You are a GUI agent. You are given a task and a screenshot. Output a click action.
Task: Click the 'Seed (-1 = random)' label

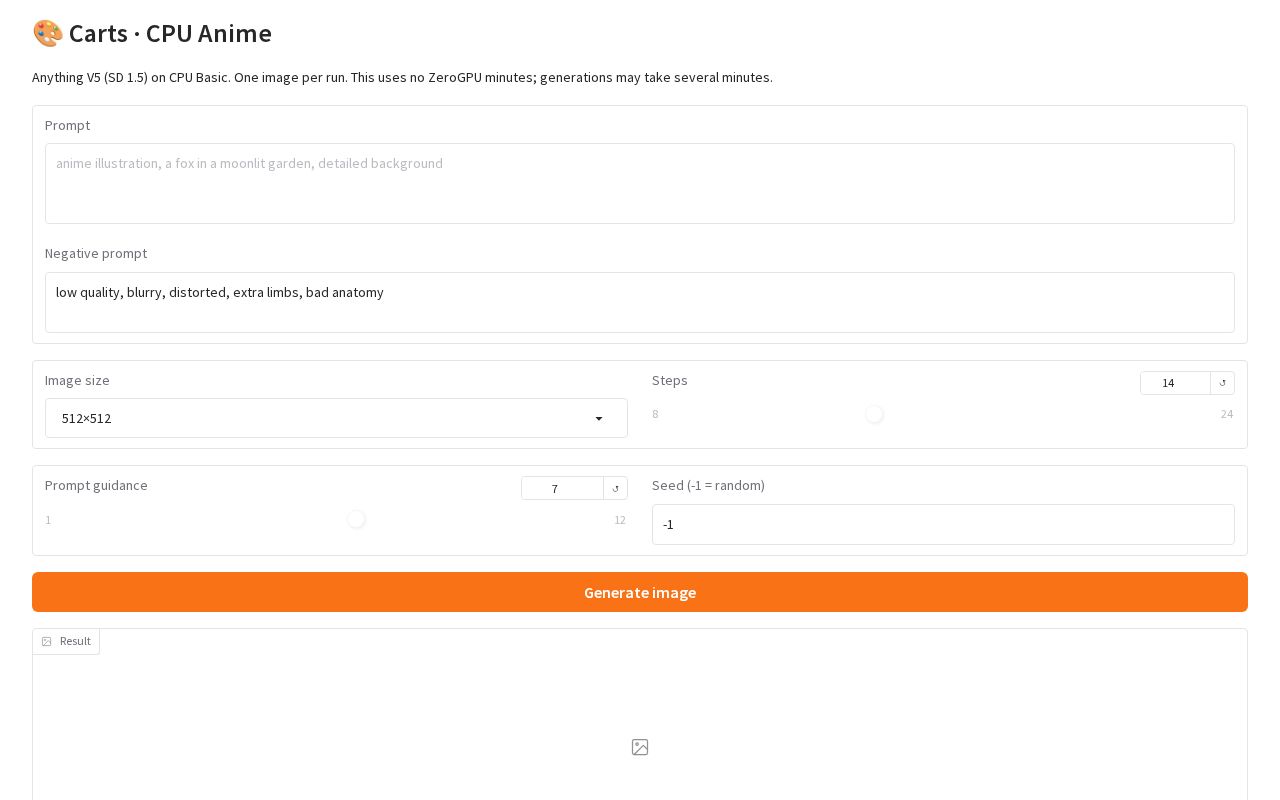tap(708, 485)
